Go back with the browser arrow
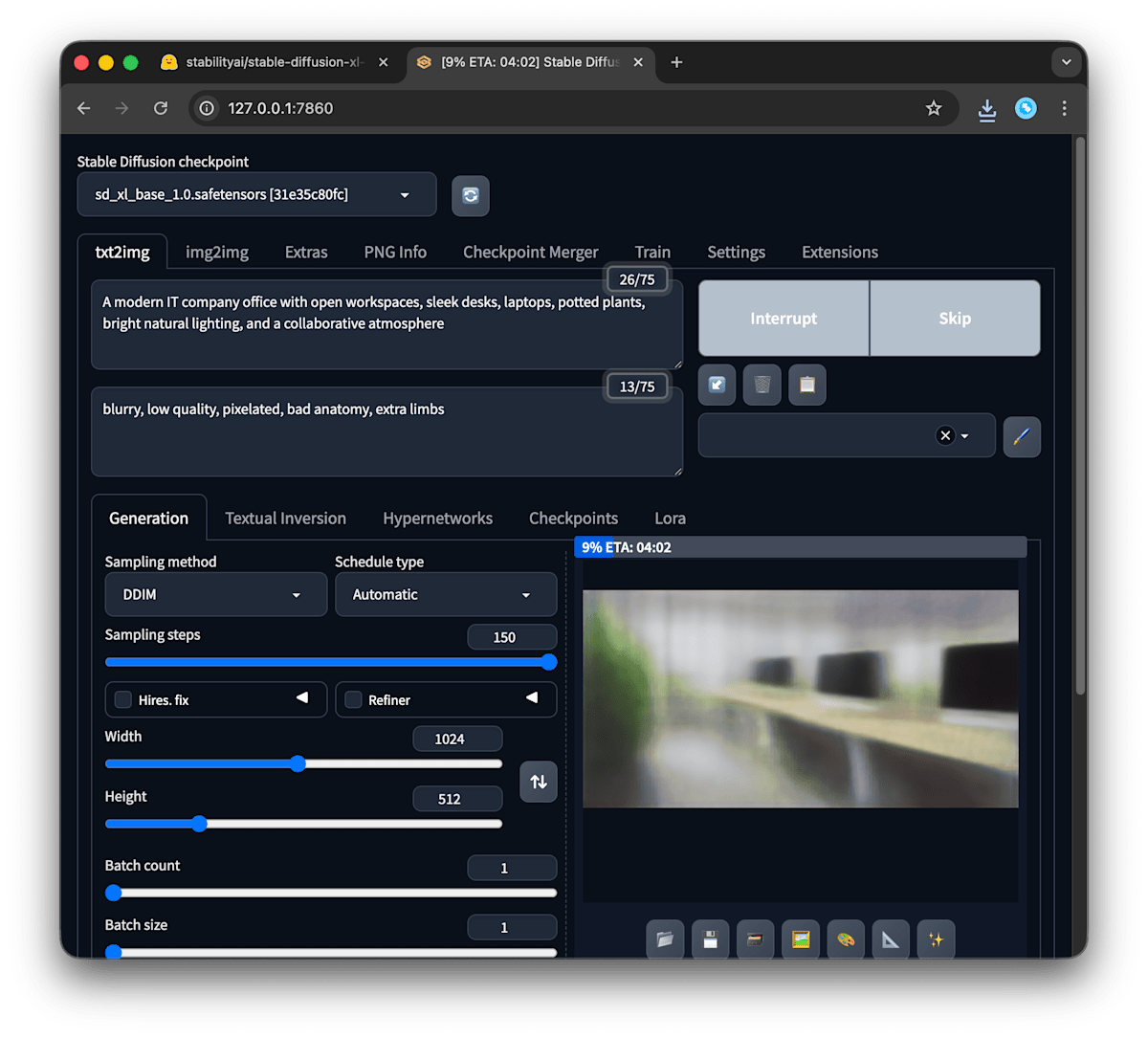Screen dimensions: 1148x1038 pos(84,108)
